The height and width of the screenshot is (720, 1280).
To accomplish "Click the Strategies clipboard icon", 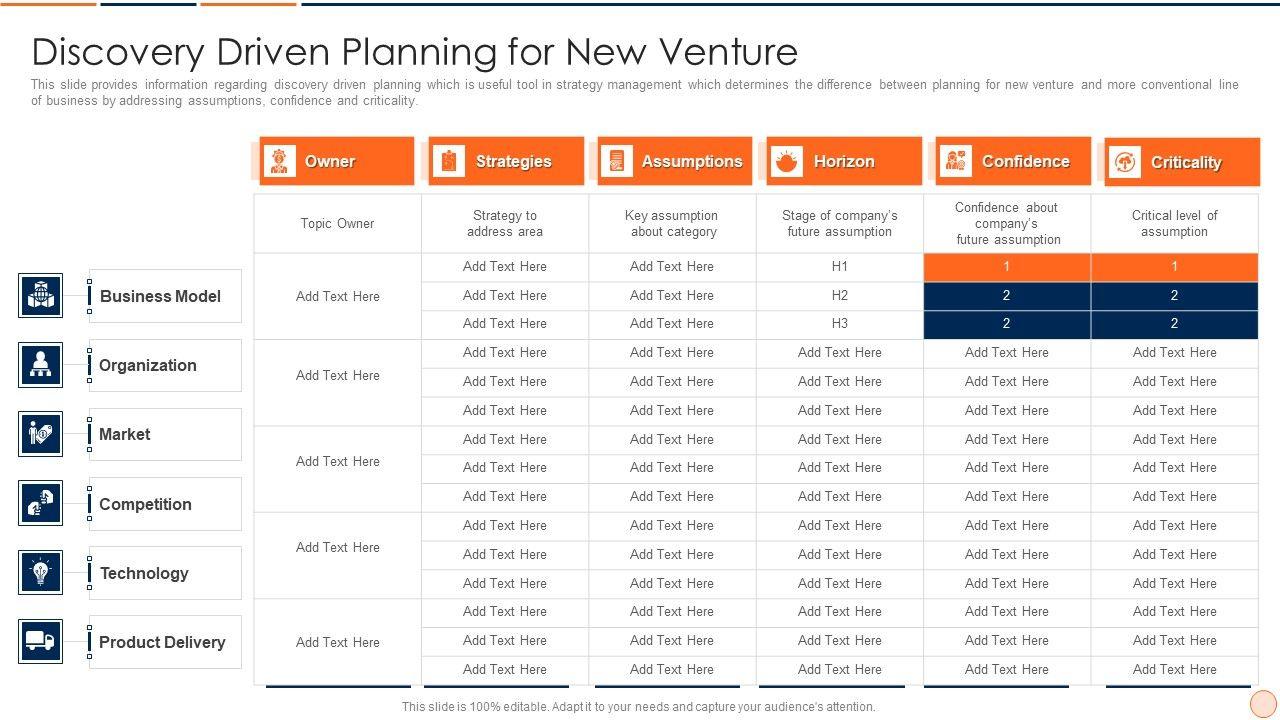I will pos(449,161).
